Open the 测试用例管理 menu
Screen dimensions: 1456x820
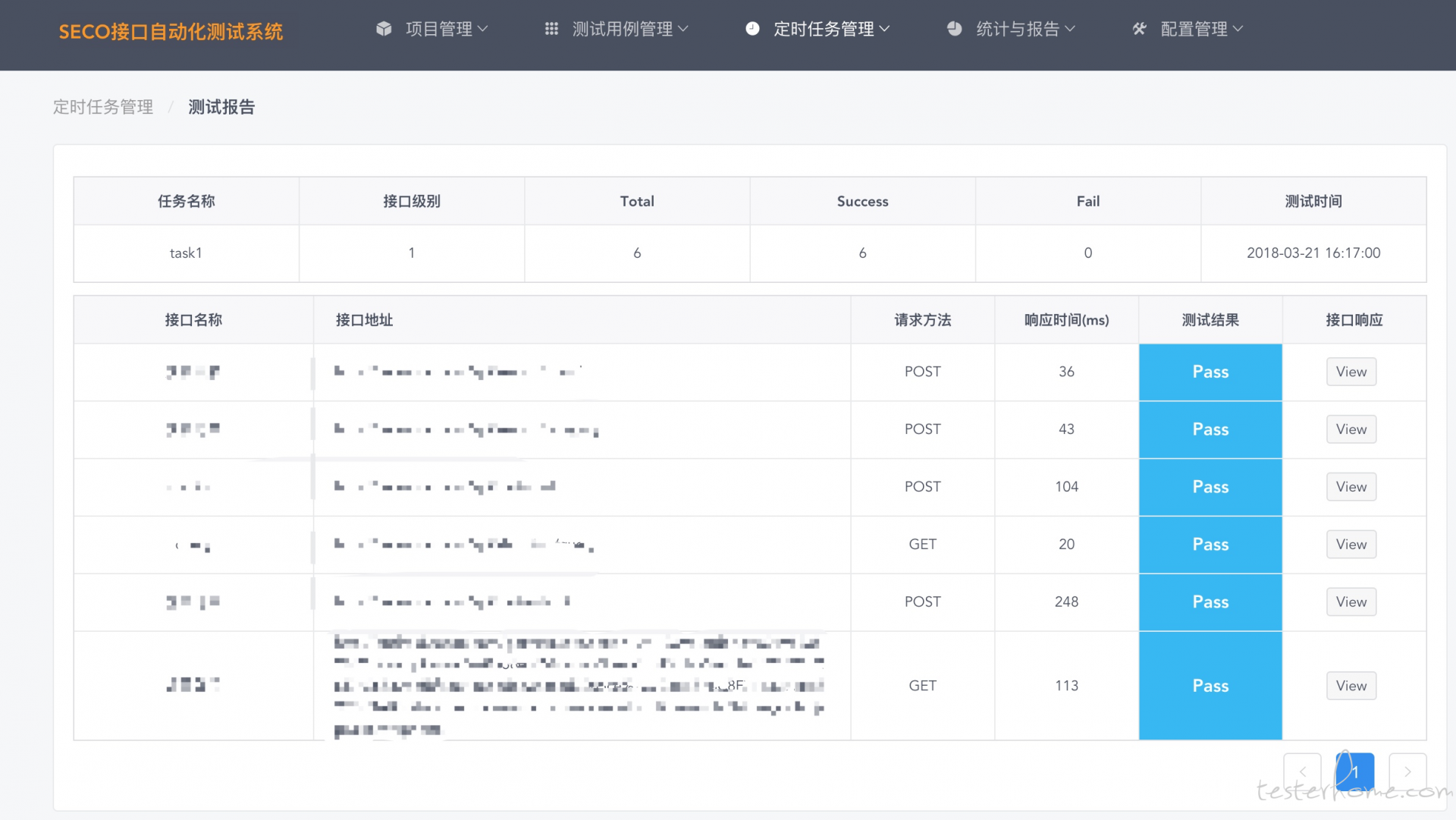click(x=617, y=29)
